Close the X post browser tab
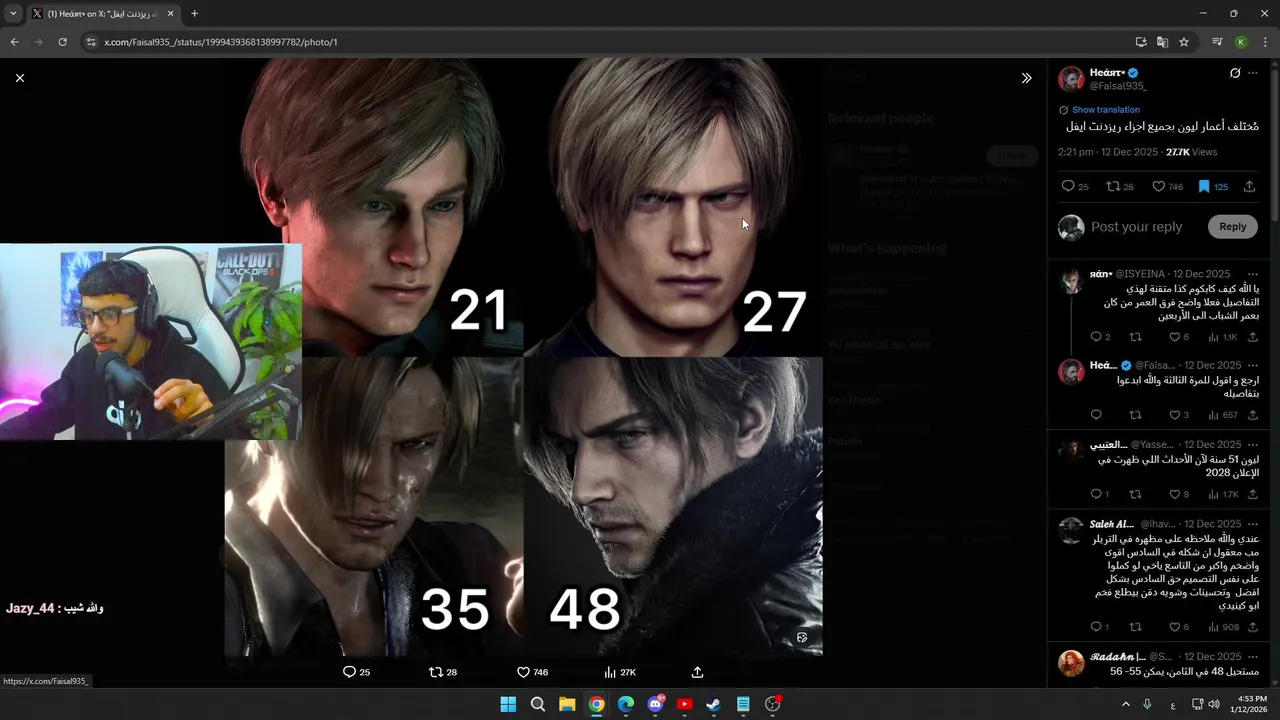Image resolution: width=1280 pixels, height=720 pixels. [x=170, y=14]
